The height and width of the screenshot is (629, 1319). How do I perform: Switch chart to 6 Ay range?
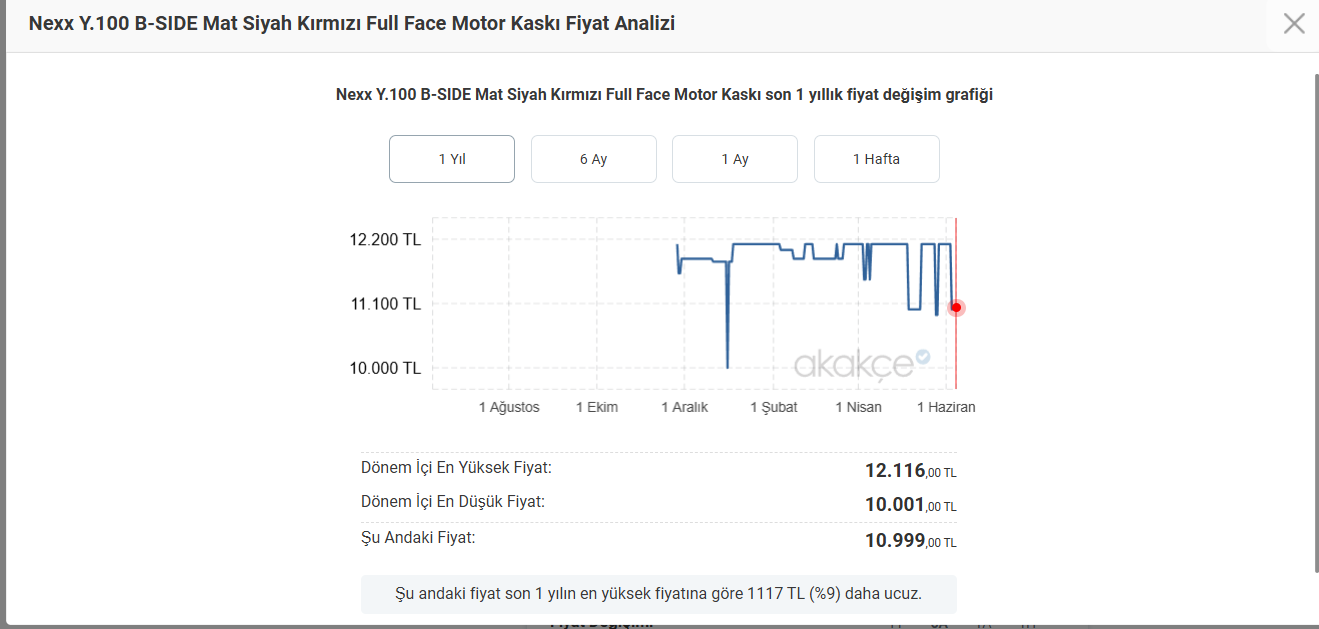594,159
